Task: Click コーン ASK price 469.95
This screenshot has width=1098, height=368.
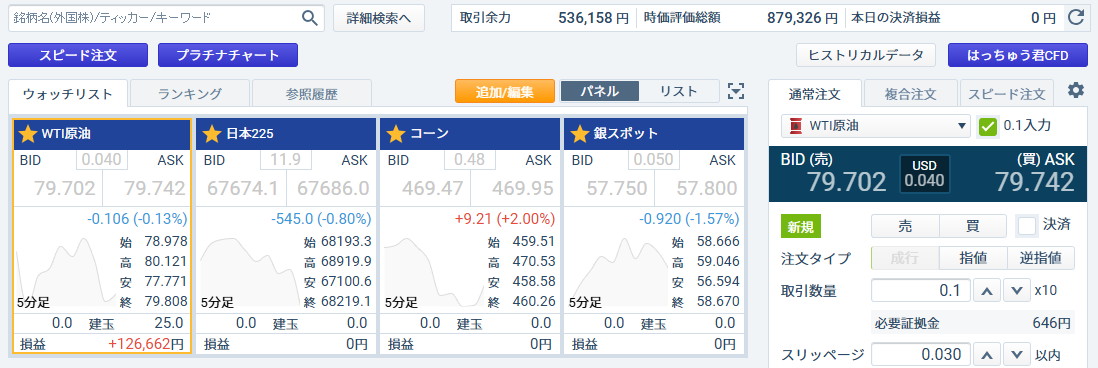Action: click(x=522, y=188)
